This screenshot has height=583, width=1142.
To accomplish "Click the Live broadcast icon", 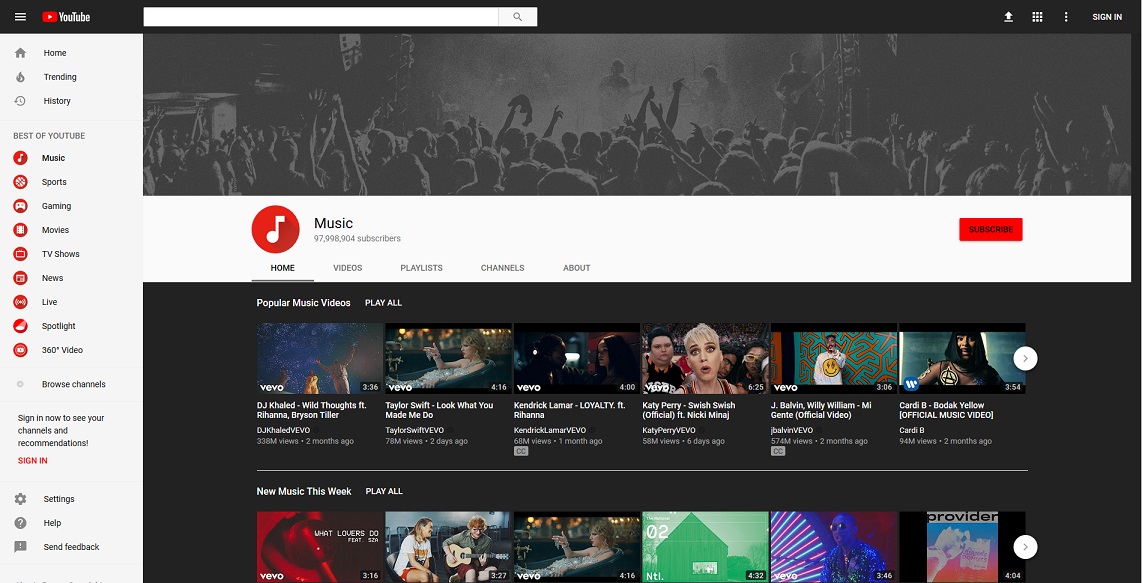I will 20,302.
